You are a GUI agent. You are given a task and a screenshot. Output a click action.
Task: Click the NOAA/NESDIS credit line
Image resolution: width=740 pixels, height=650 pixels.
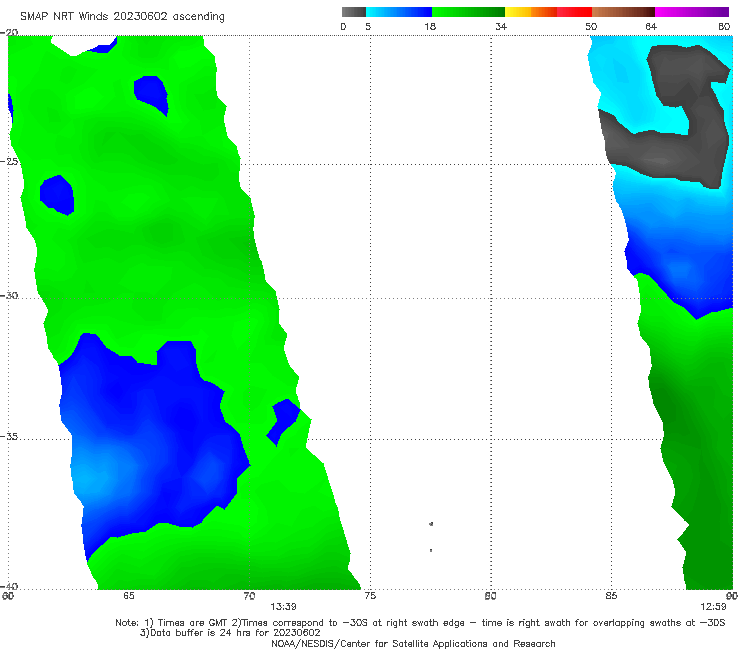coord(413,643)
